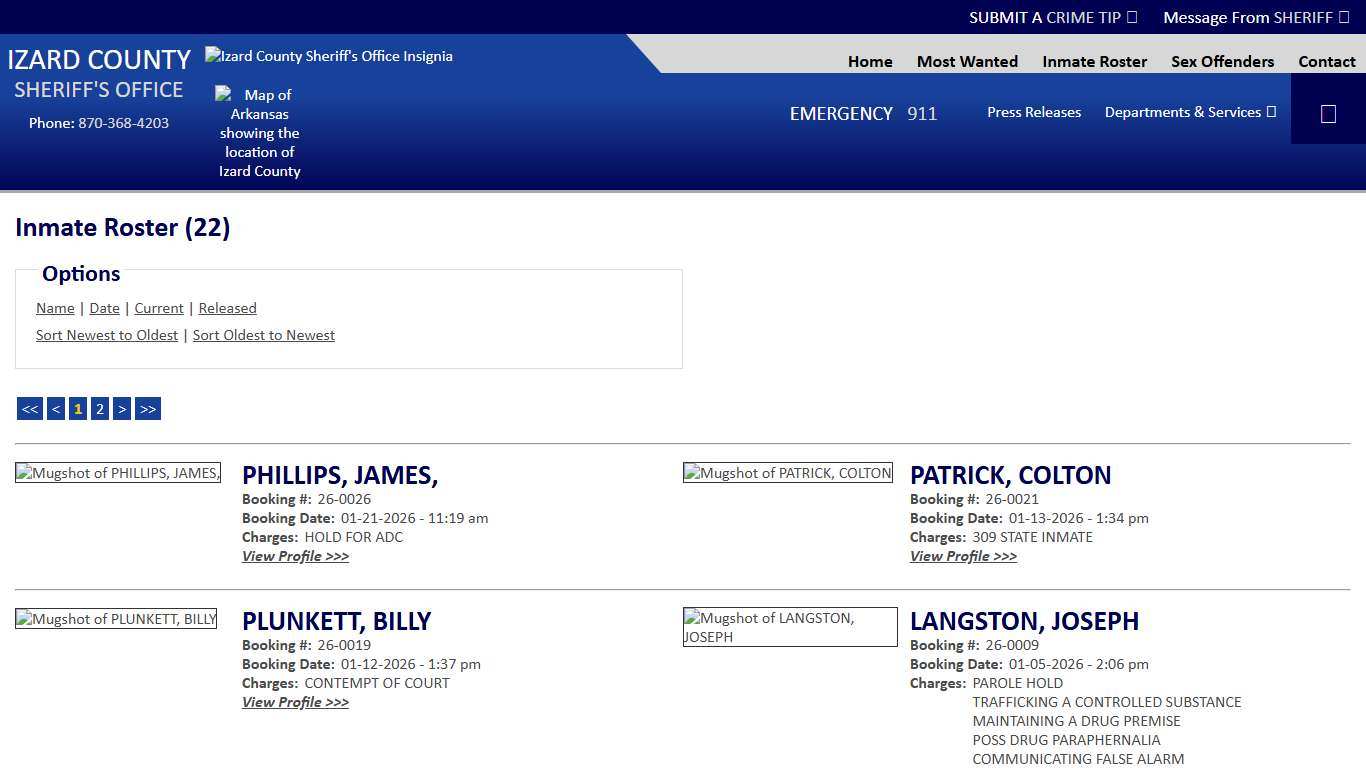Click the last page >> button
Screen dimensions: 1366x768
pos(147,408)
